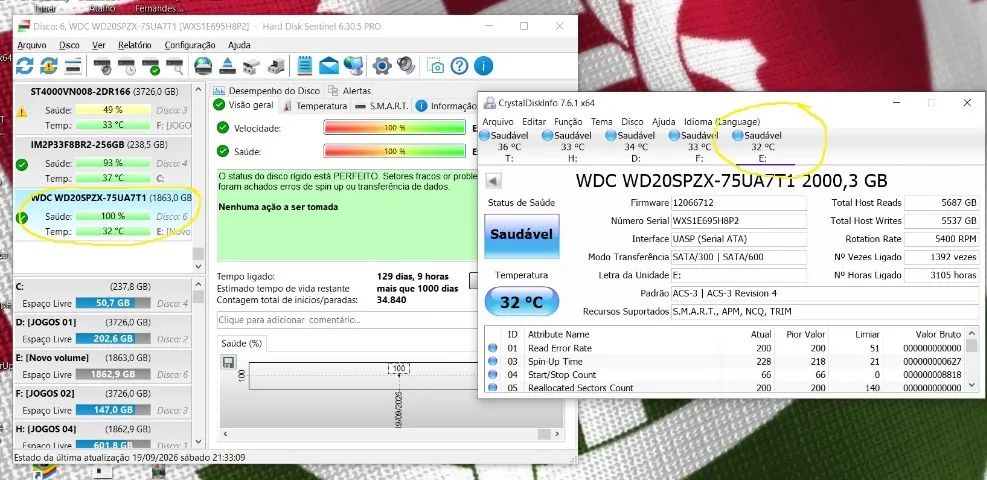This screenshot has height=480, width=987.
Task: Click volume list scrollbar down arrow
Action: (198, 442)
